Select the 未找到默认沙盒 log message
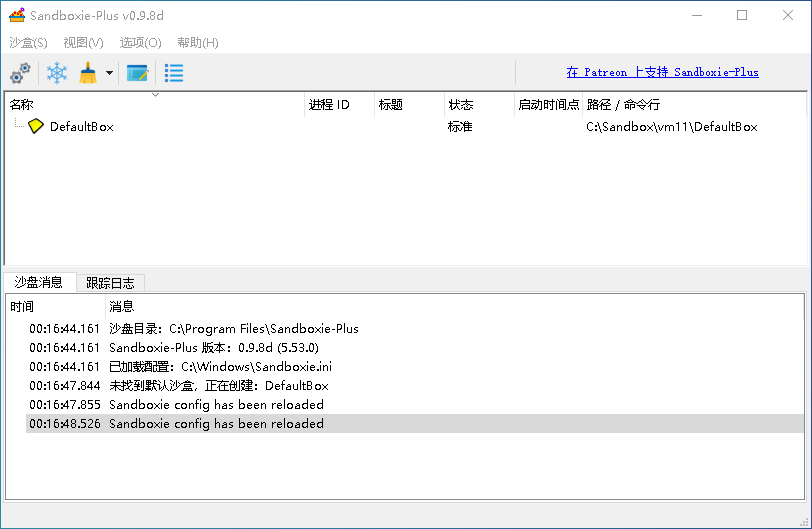Screen dimensions: 812x529 (414, 386)
